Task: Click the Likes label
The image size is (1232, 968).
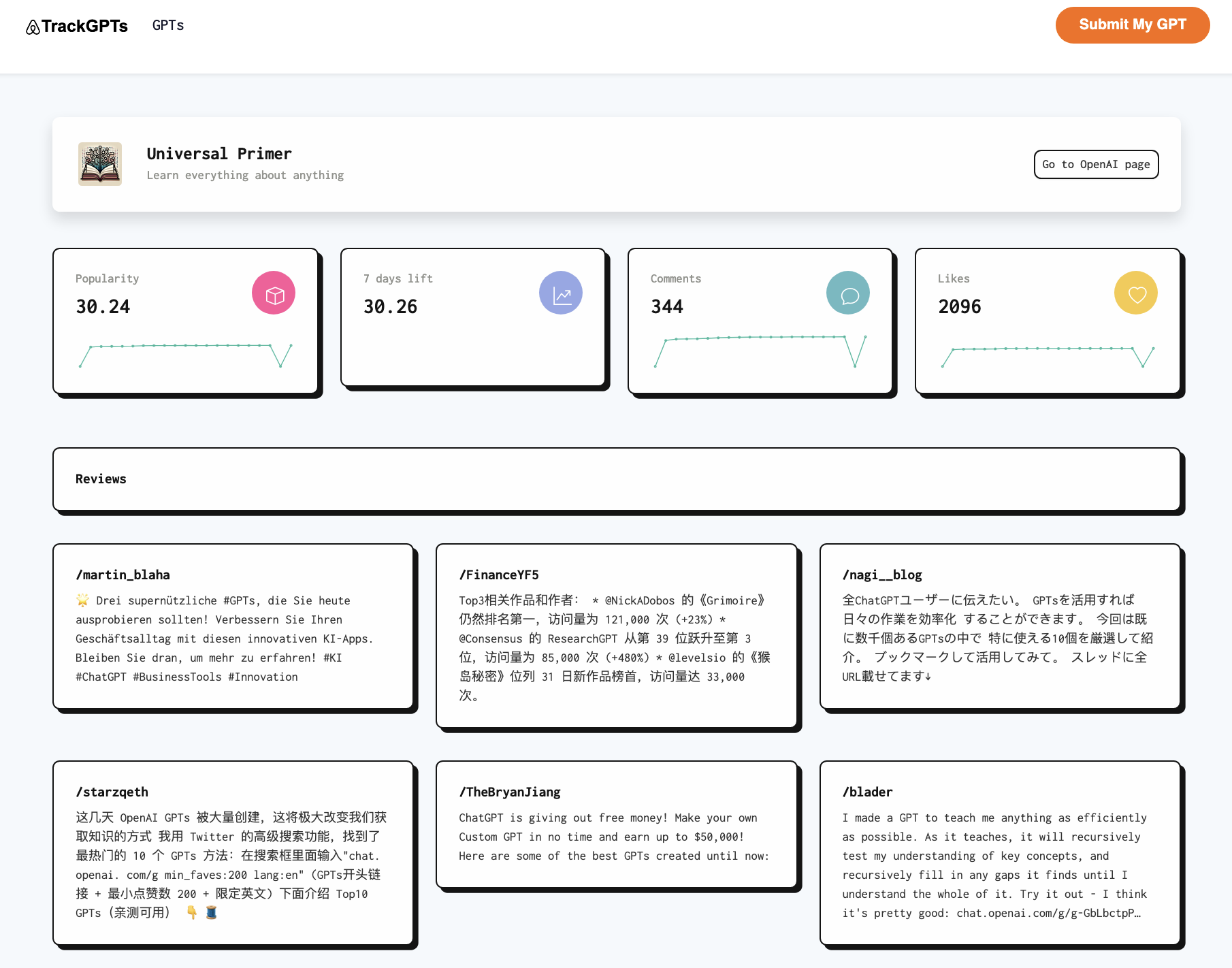Action: click(954, 278)
